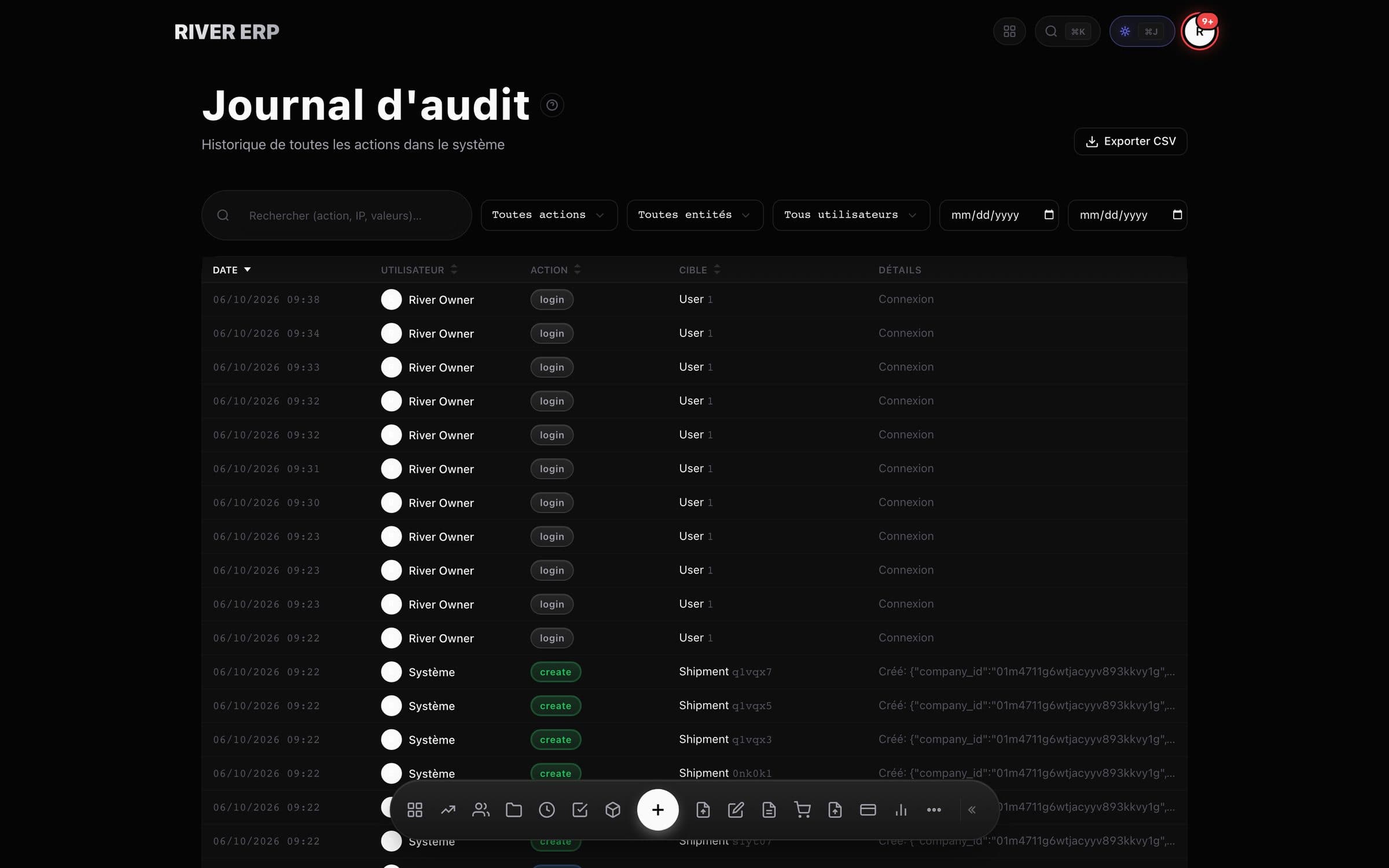Select the login badge in 09:38 row
This screenshot has width=1389, height=868.
[552, 300]
